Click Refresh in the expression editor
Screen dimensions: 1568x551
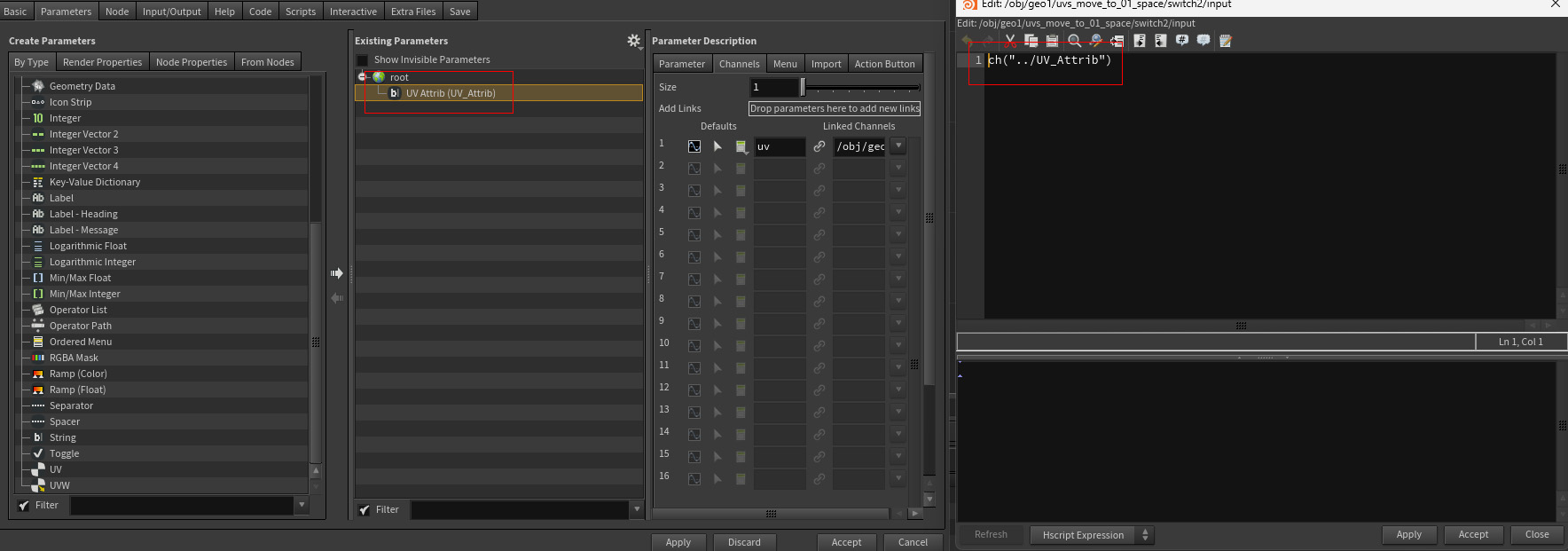(991, 534)
